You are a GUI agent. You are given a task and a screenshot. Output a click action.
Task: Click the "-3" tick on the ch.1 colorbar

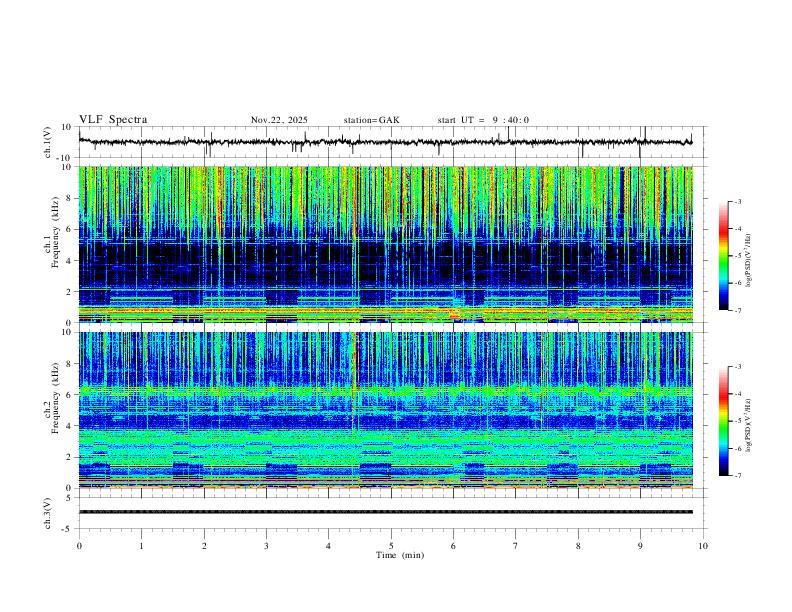point(737,201)
